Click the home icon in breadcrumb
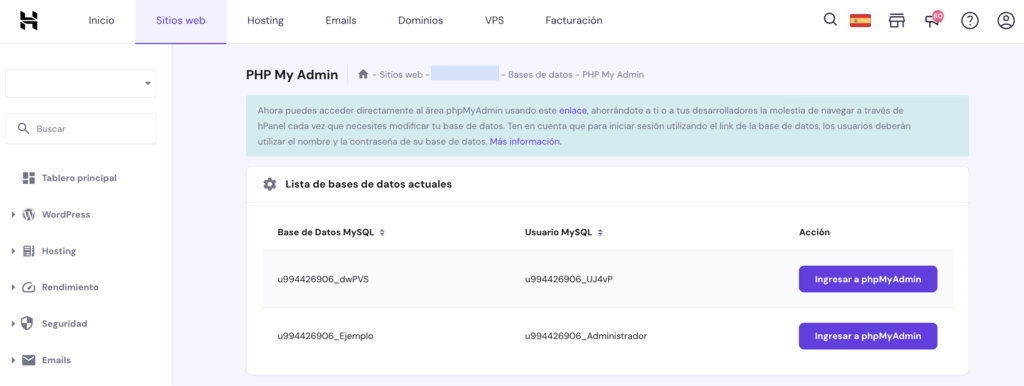 point(363,74)
